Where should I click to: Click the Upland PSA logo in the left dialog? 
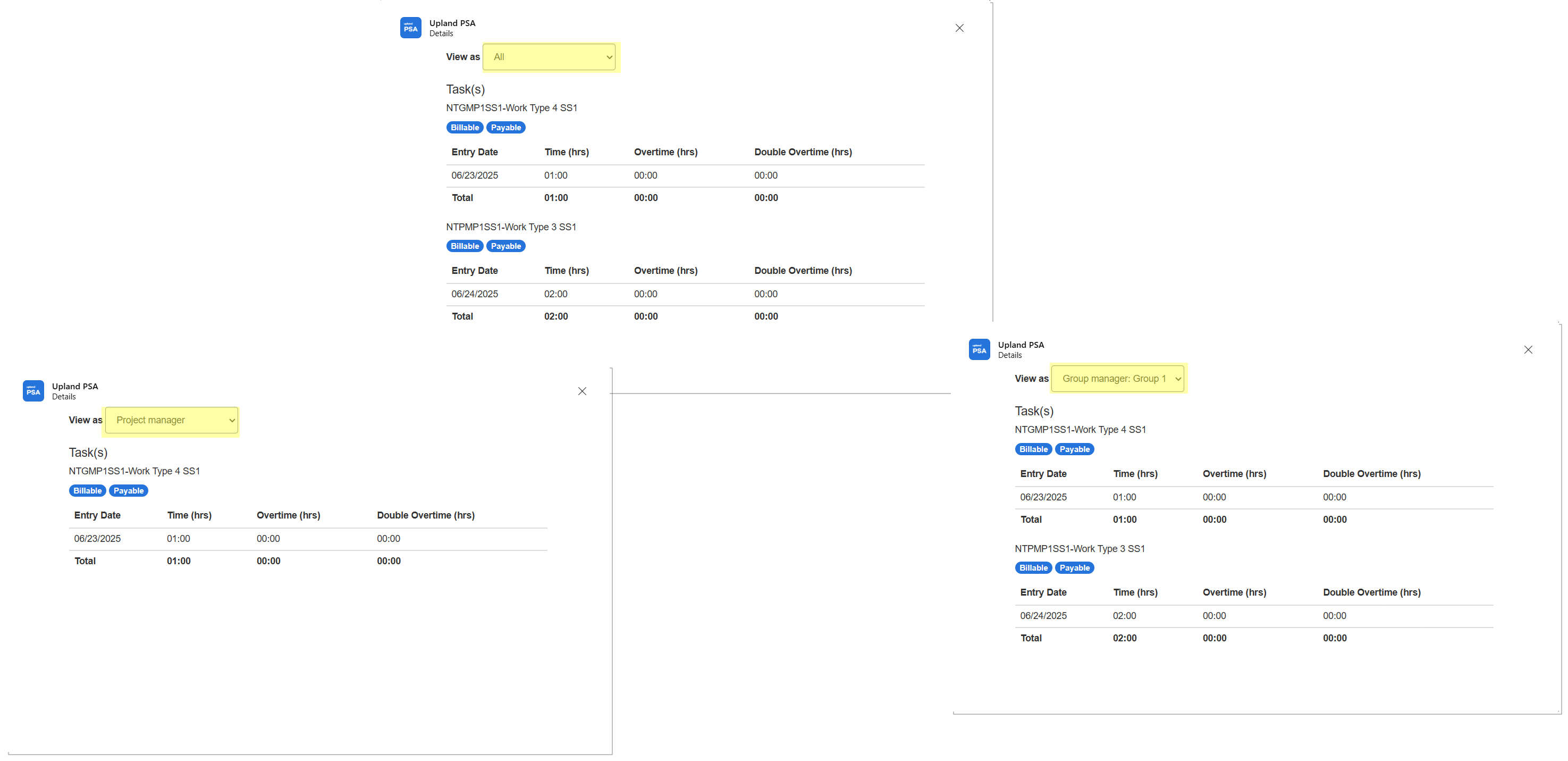pos(33,391)
